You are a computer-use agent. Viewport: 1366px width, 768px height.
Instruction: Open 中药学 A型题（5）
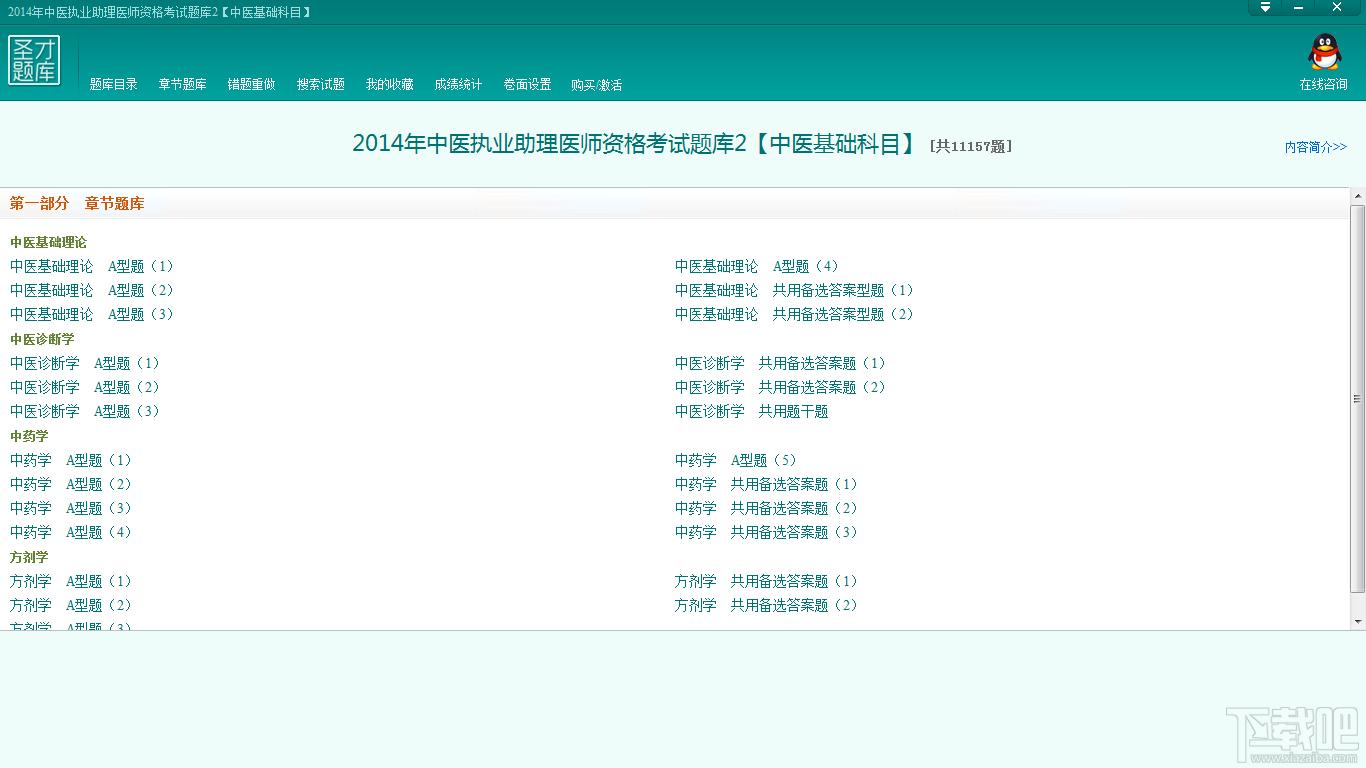coord(735,461)
